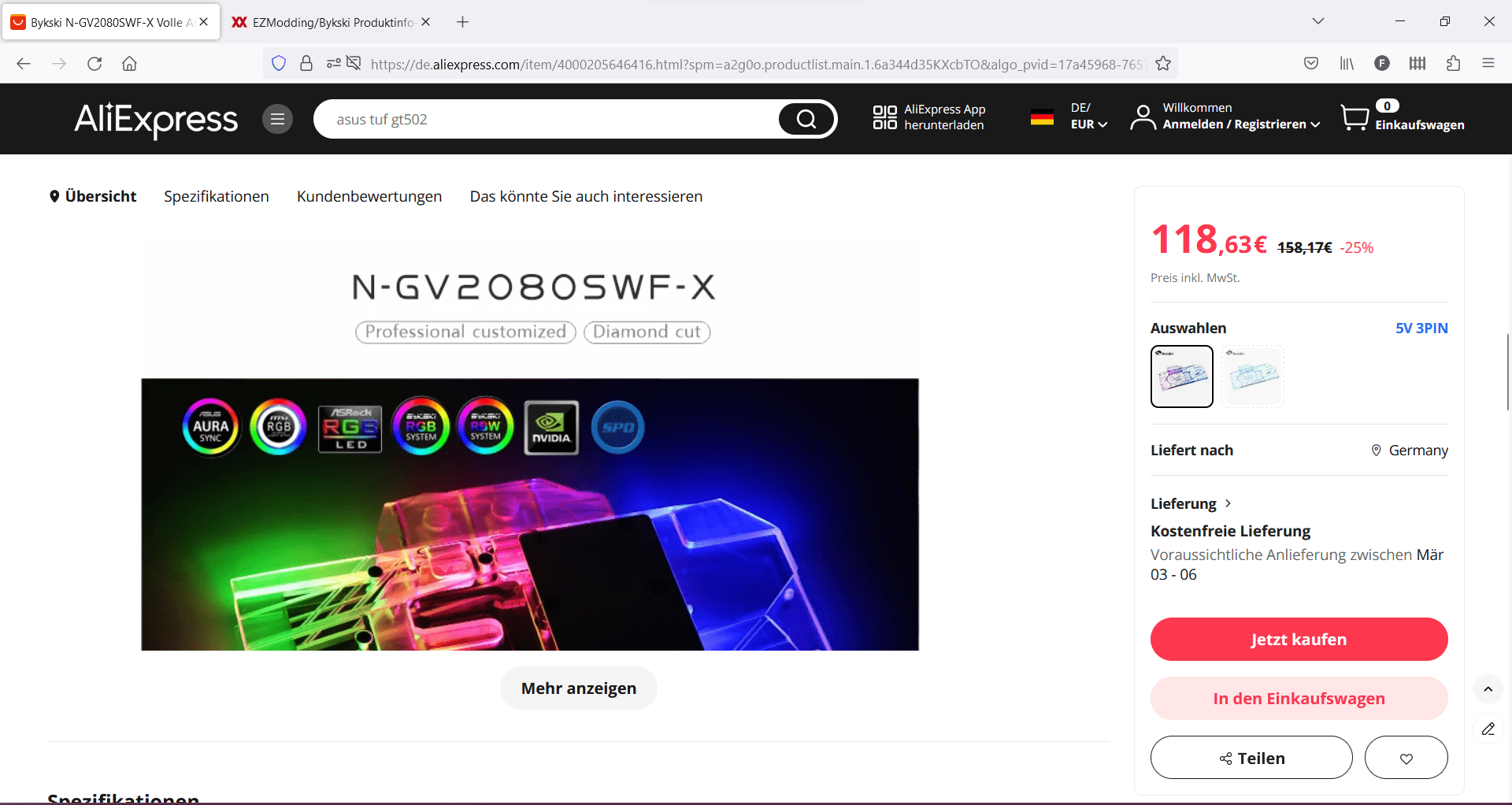Click the AliExpress logo
1512x805 pixels.
coord(156,119)
